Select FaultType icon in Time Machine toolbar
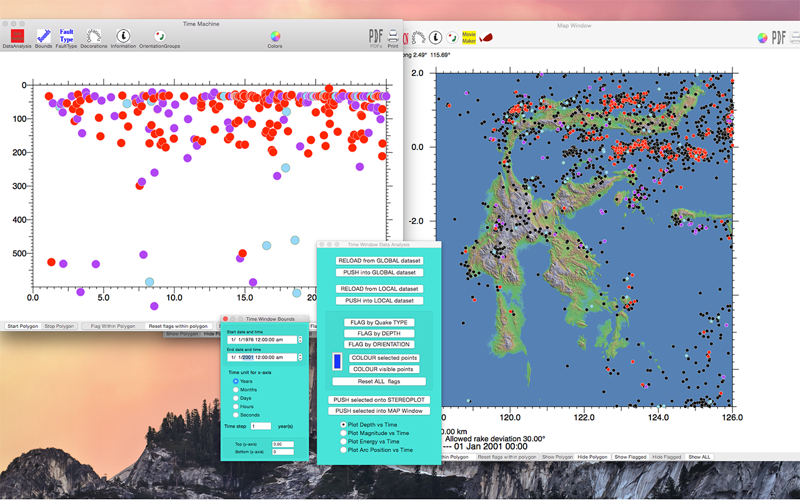 click(x=66, y=36)
